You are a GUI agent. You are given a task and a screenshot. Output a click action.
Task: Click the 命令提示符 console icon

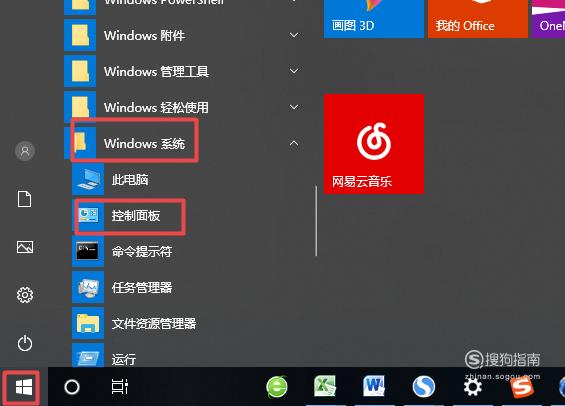(88, 251)
